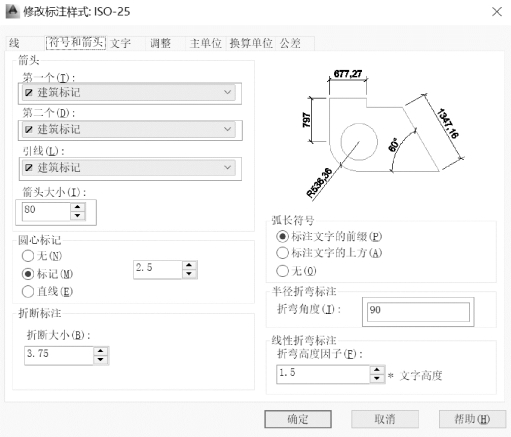Image resolution: width=511 pixels, height=437 pixels.
Task: Click decrement arrow of 箭头大小 spinner
Action: [78, 216]
